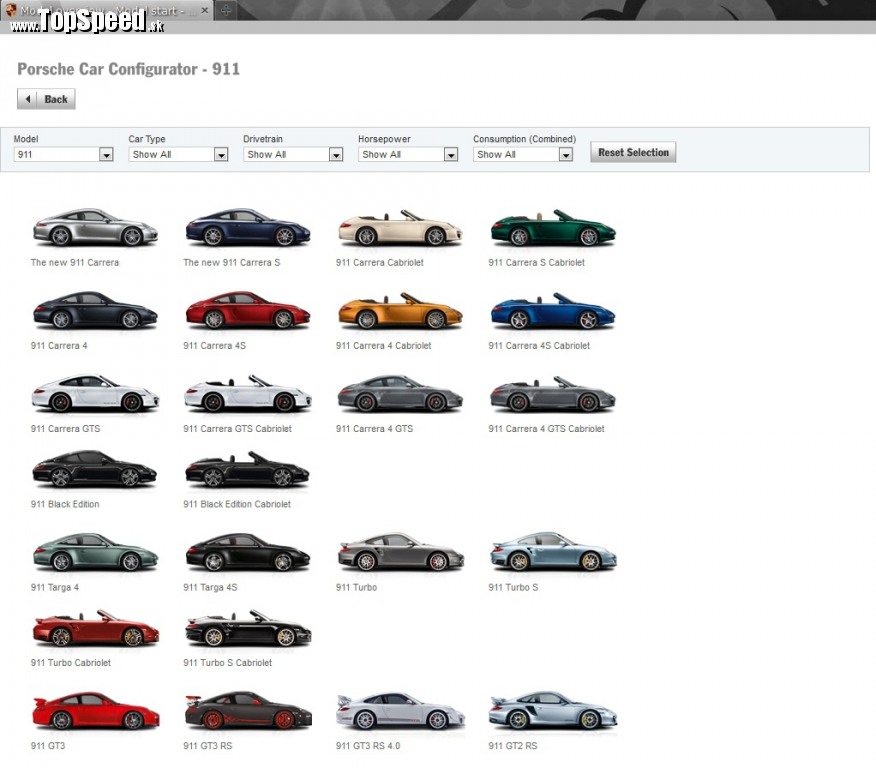This screenshot has height=768, width=876.
Task: Click '911 Carrera GTS' label
Action: point(65,428)
